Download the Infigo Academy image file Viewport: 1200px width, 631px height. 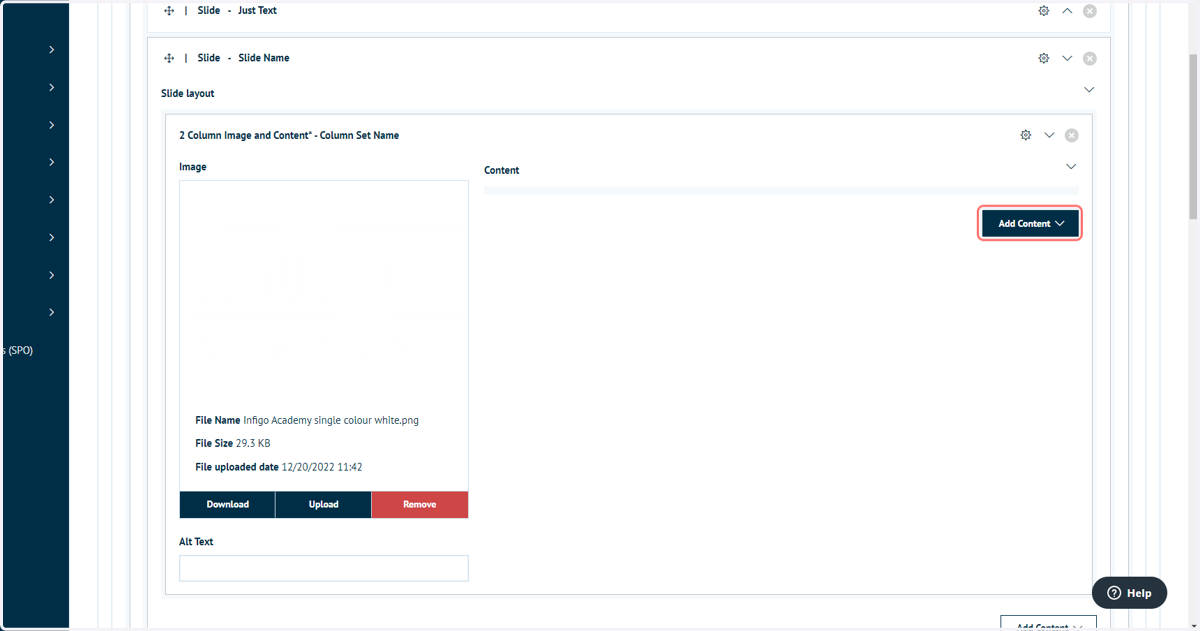pos(228,505)
